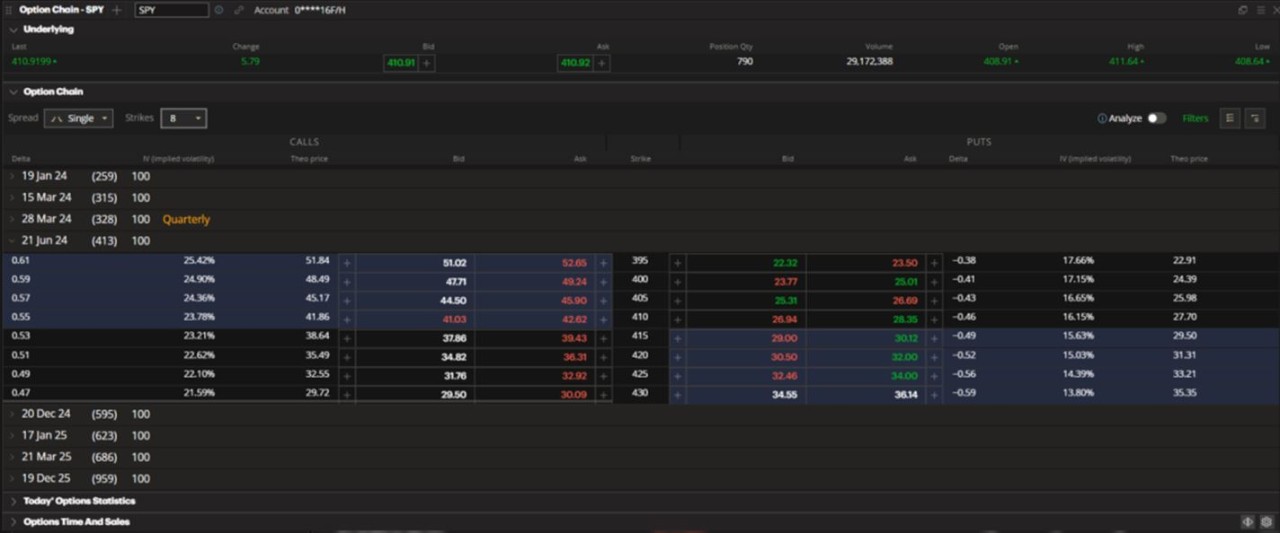Click the link chain icon beside Account
Viewport: 1280px width, 533px height.
point(238,9)
